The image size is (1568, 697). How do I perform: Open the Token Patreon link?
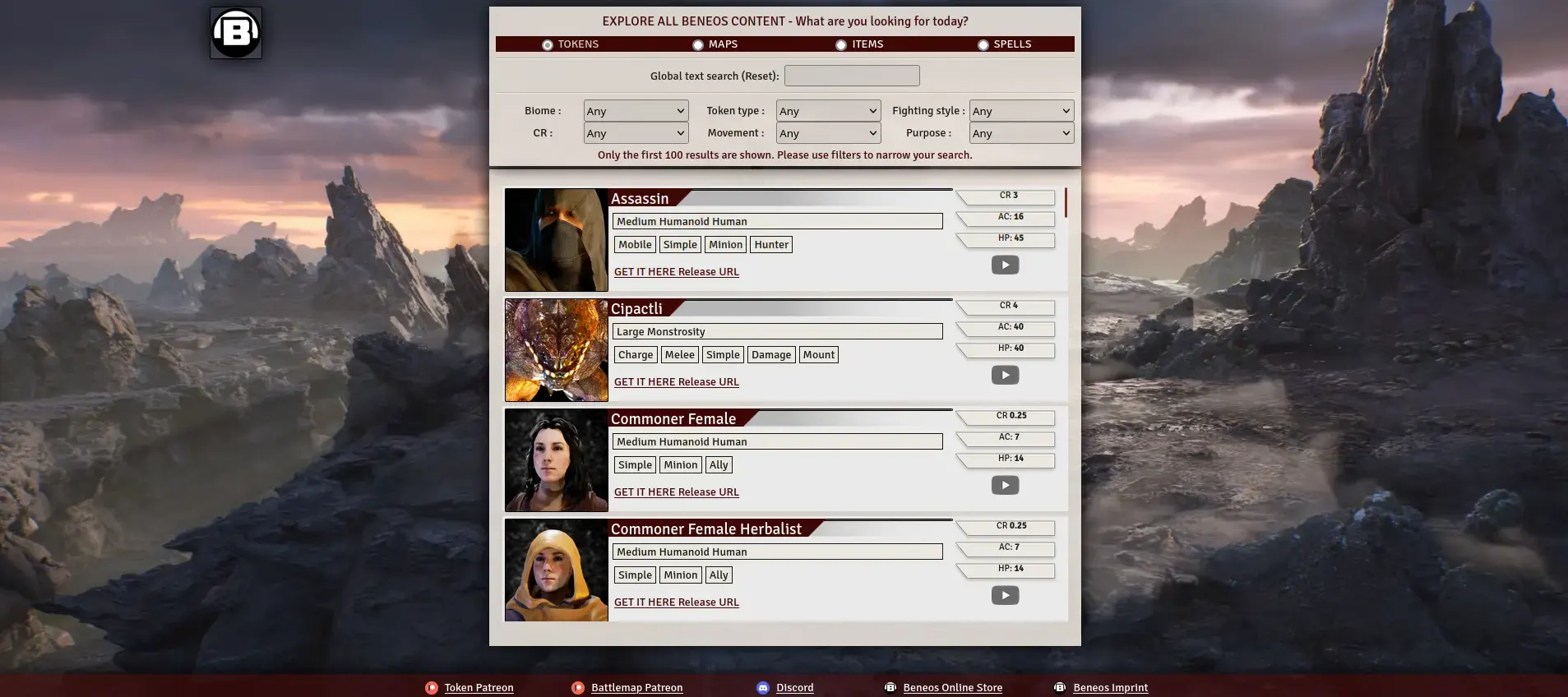pyautogui.click(x=479, y=688)
